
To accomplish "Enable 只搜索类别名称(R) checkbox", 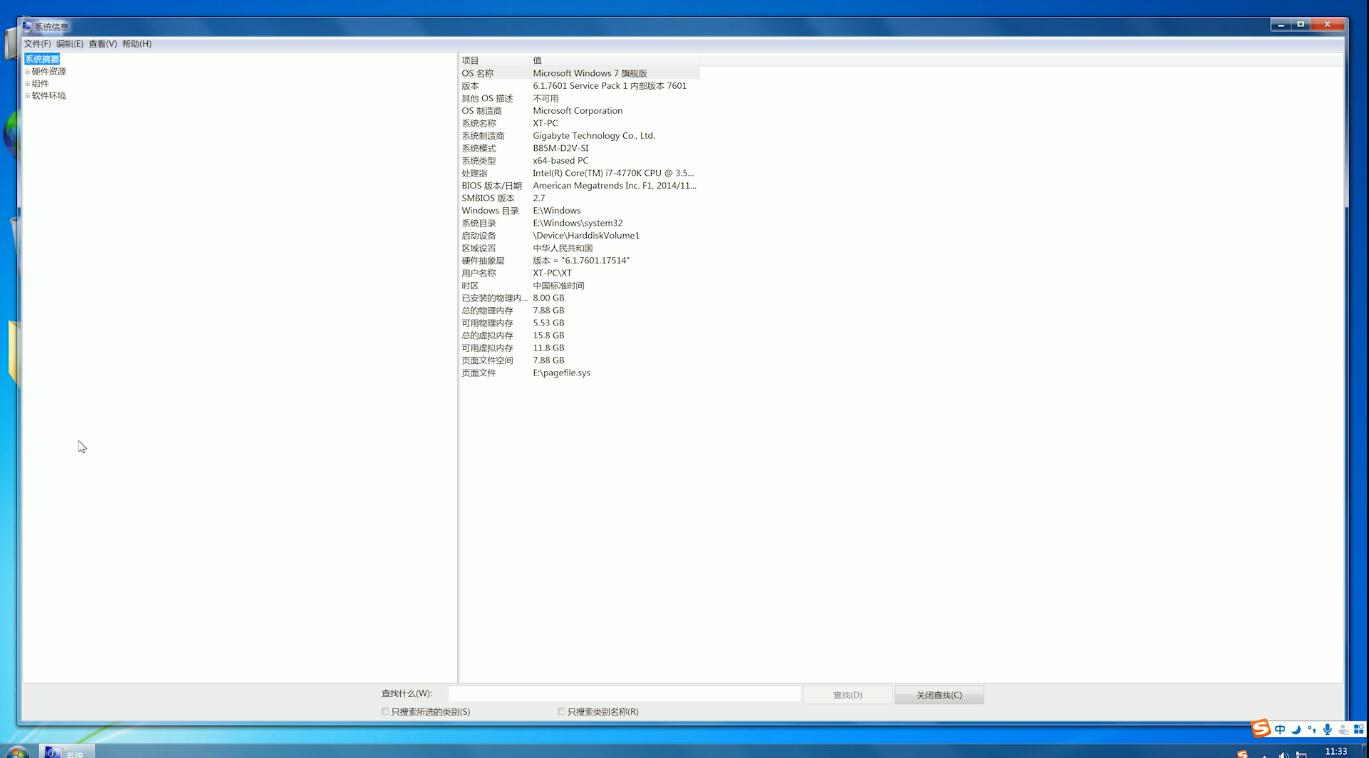I will click(x=561, y=712).
